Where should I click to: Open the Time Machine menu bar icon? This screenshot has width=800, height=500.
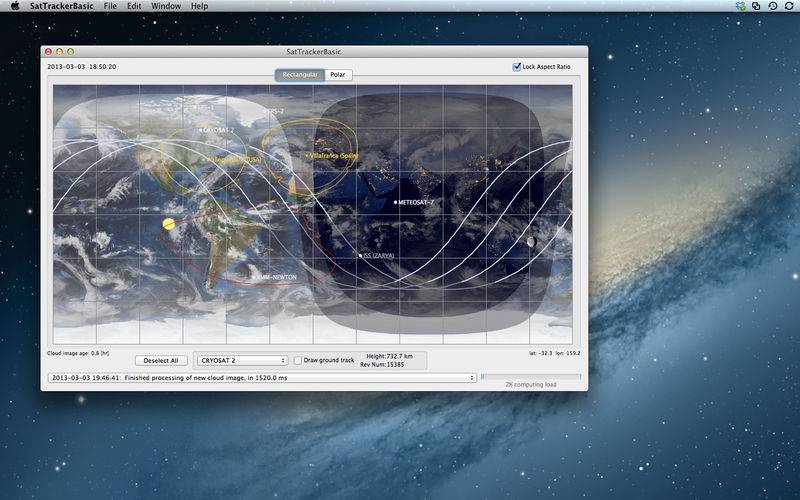click(x=773, y=6)
